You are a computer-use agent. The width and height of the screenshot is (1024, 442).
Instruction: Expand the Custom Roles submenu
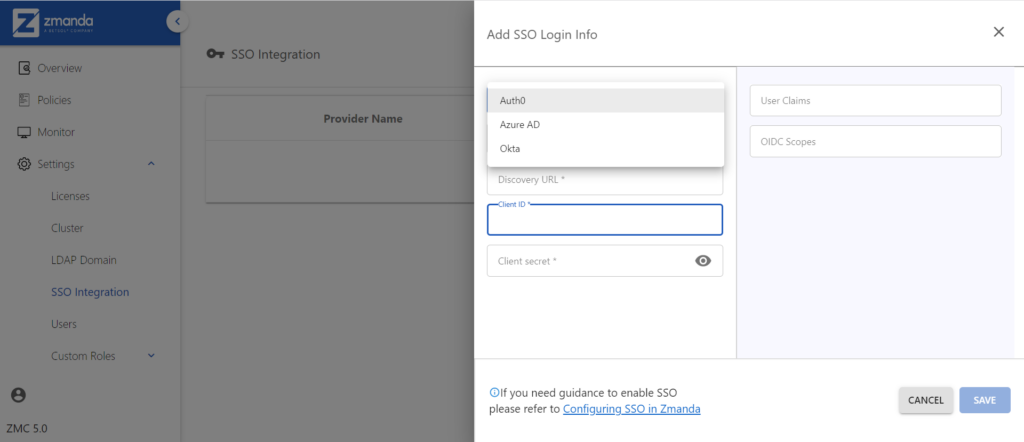click(151, 356)
